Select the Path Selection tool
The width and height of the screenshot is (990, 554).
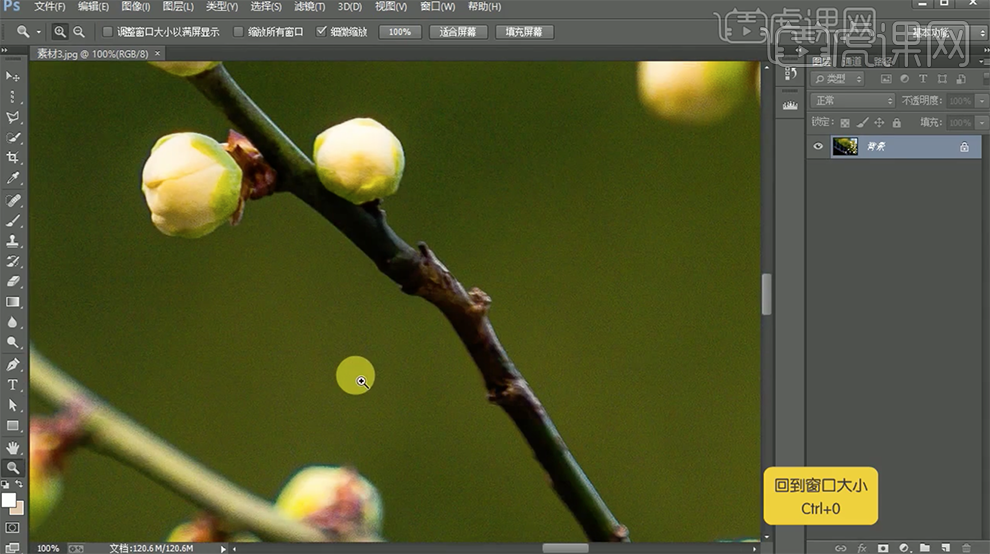[12, 405]
